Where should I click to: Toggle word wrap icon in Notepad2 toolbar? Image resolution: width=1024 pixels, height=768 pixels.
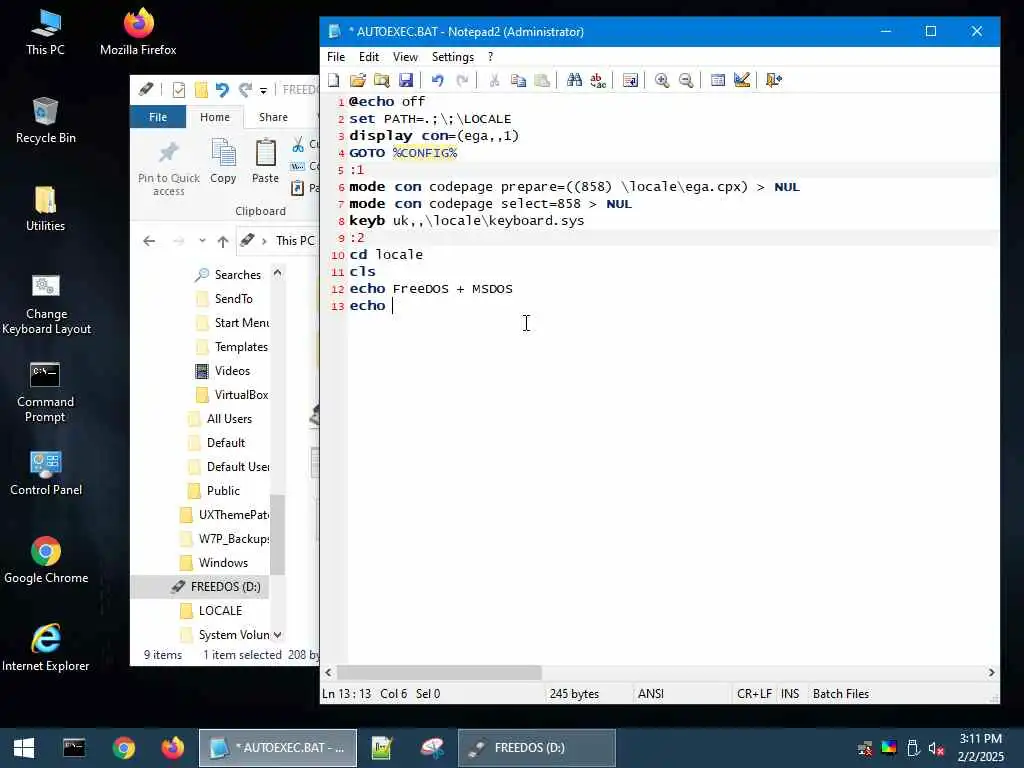[x=630, y=80]
